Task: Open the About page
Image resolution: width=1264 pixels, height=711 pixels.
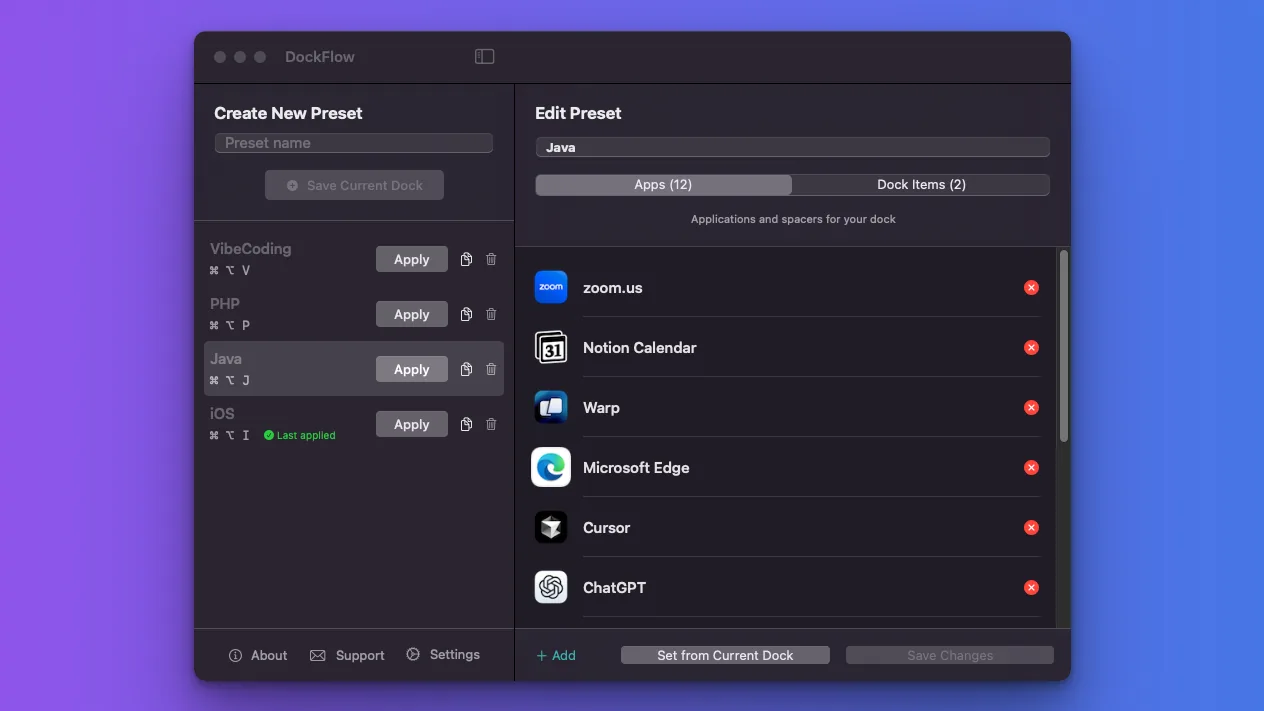Action: (258, 655)
